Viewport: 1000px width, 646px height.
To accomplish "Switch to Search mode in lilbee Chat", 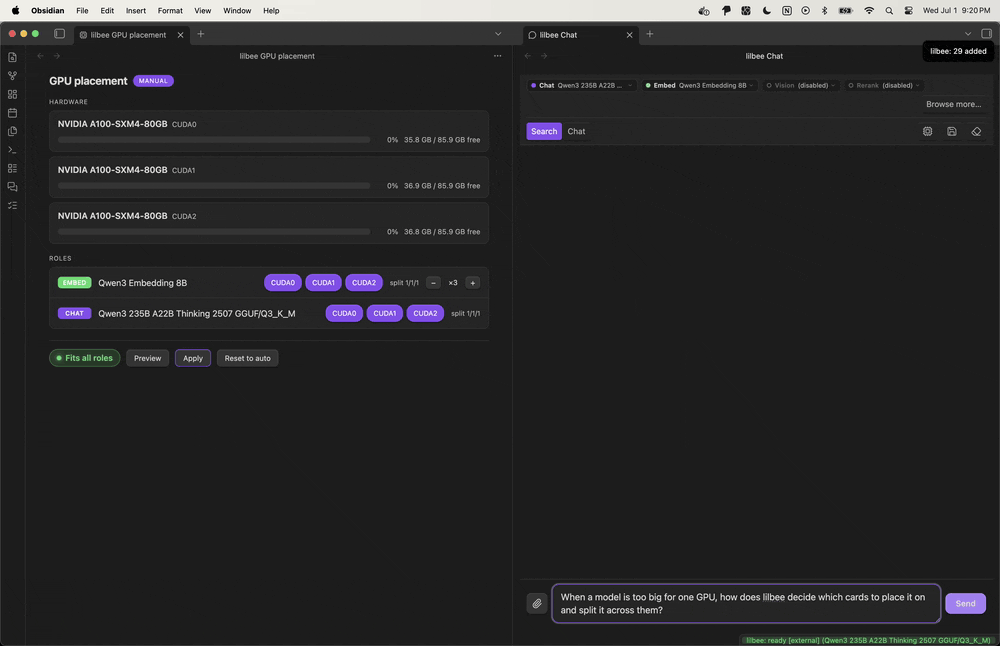I will [x=544, y=131].
